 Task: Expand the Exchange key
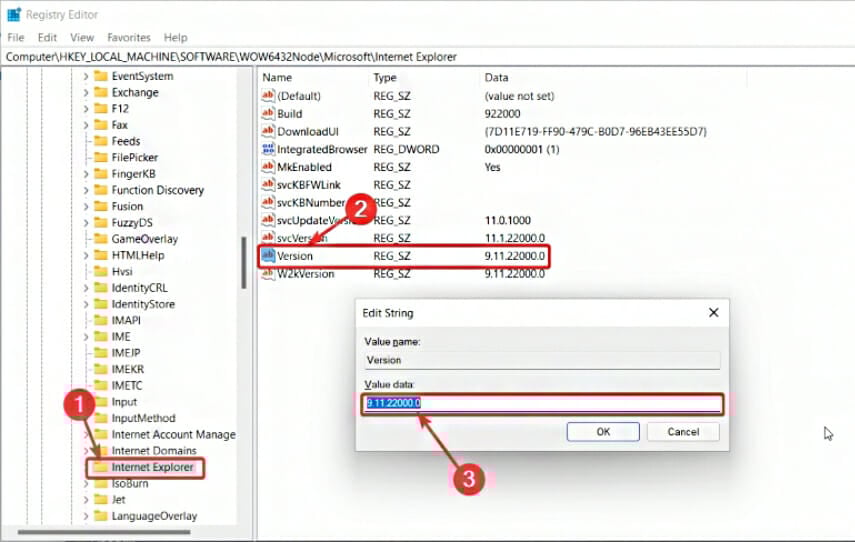click(86, 93)
